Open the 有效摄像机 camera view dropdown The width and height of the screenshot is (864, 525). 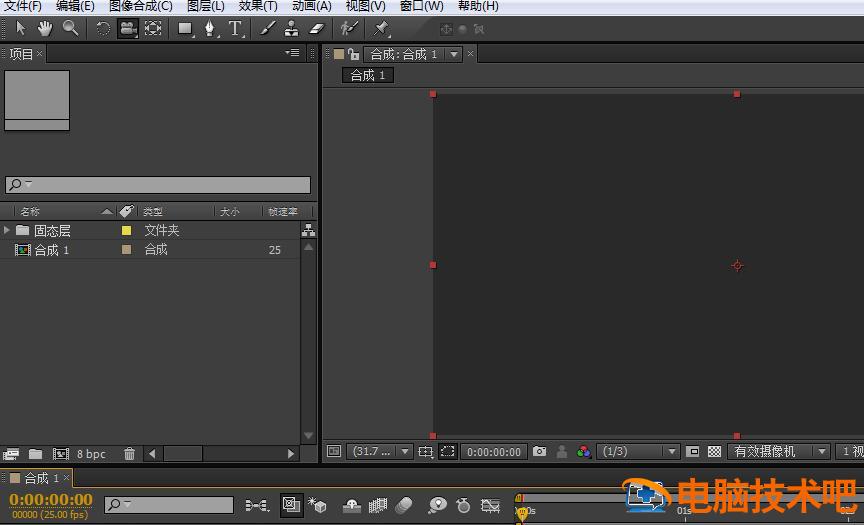(x=779, y=452)
